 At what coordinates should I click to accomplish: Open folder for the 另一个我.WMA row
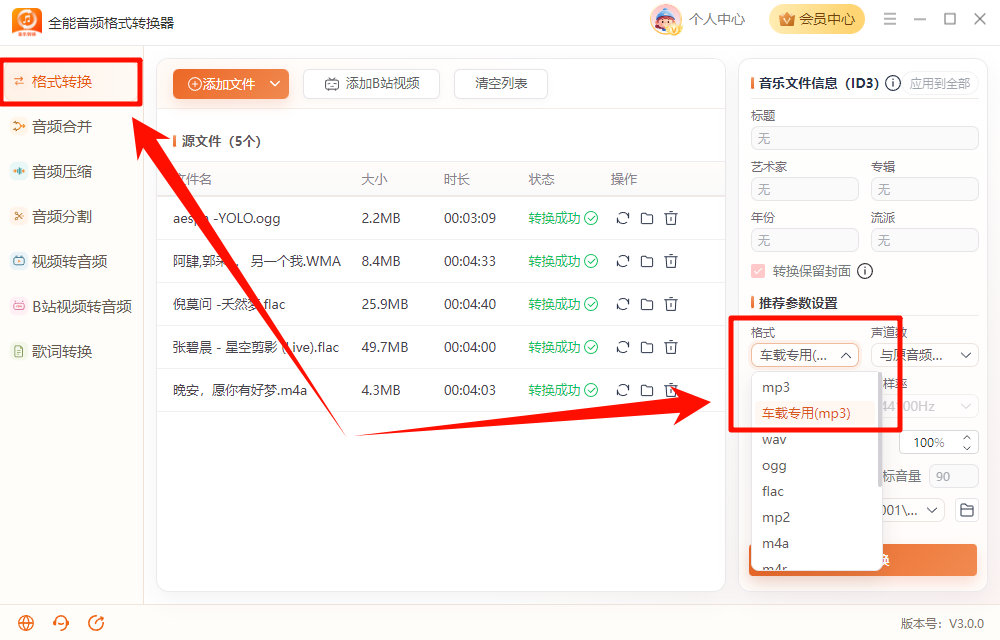[x=647, y=261]
